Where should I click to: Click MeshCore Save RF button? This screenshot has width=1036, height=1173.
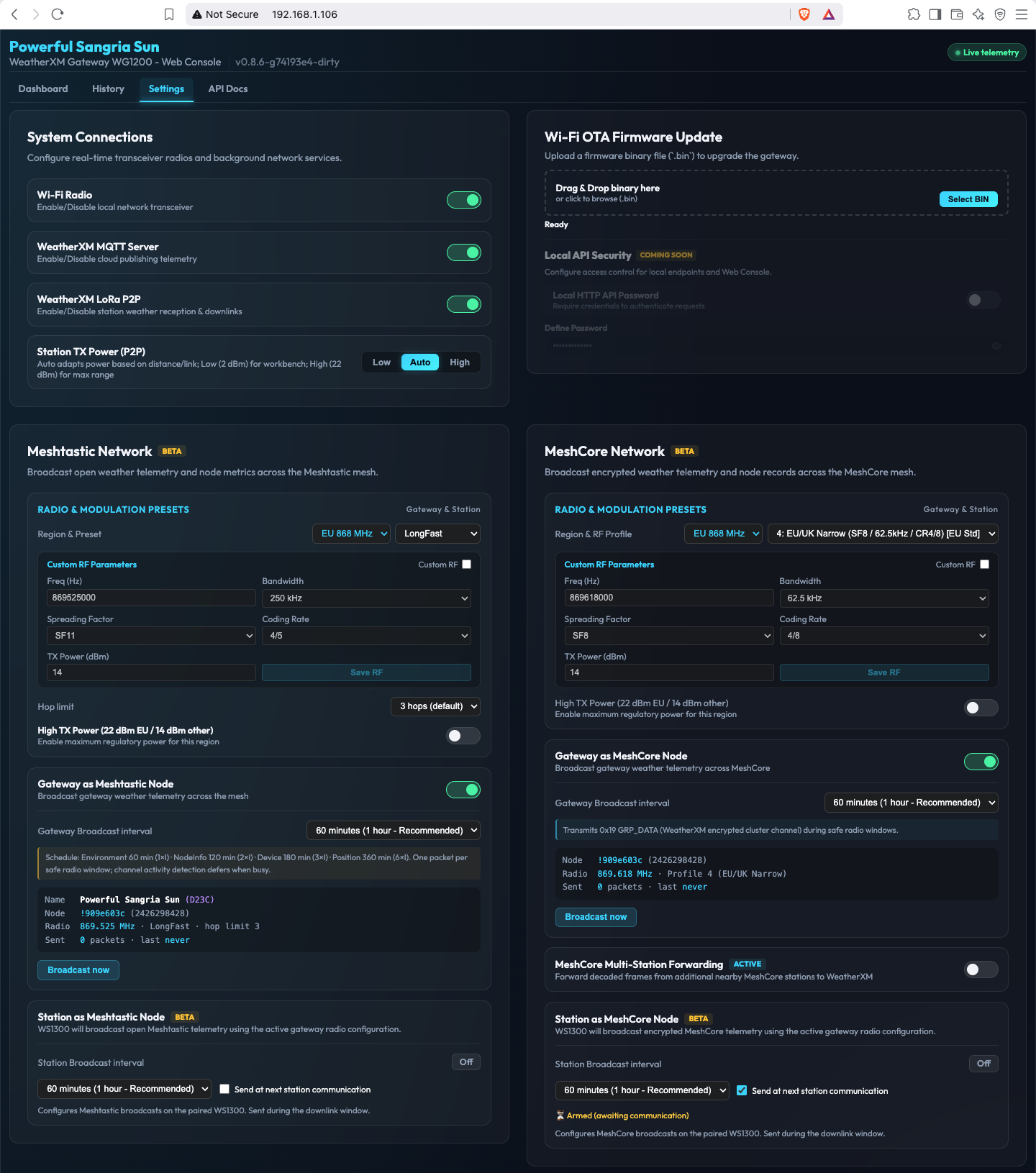[x=884, y=672]
